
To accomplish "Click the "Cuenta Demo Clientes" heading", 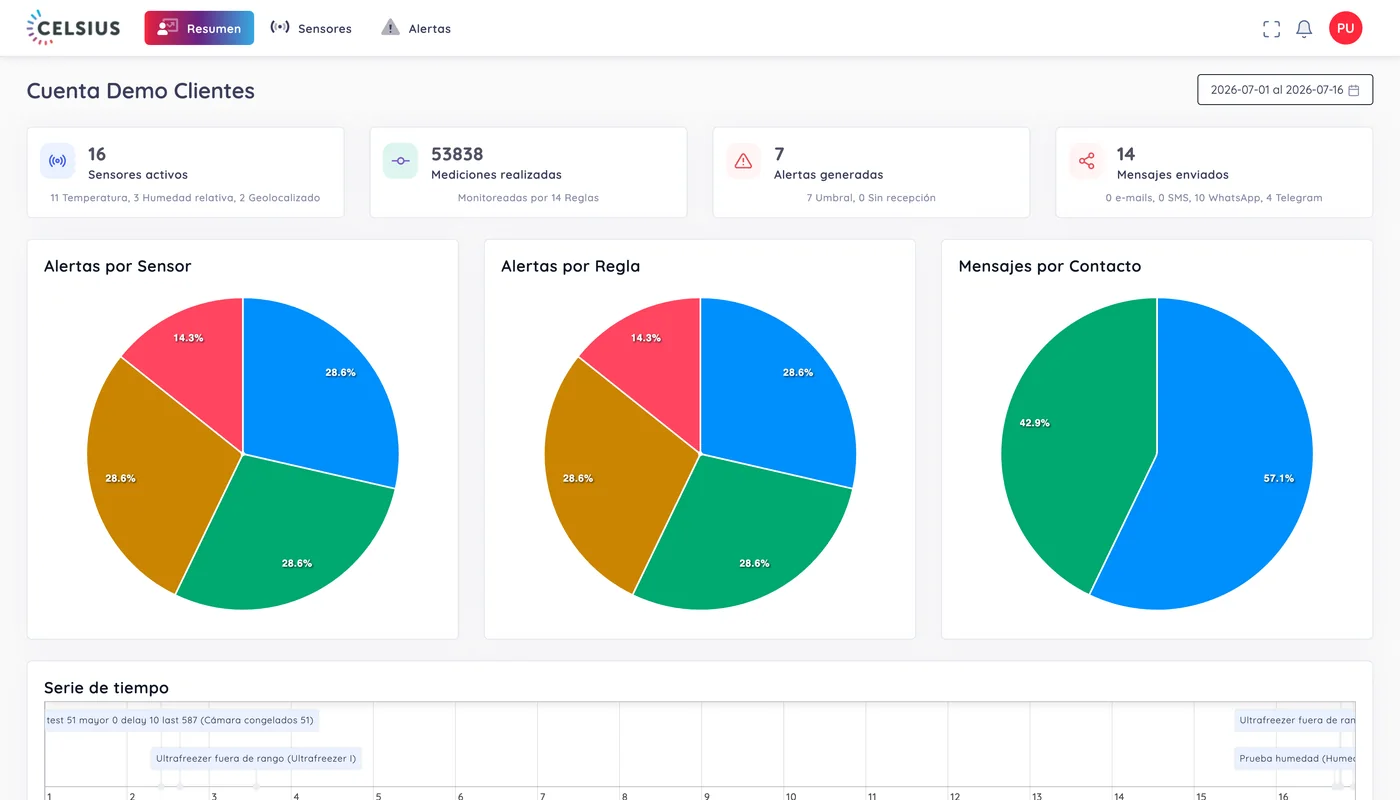I will click(141, 91).
